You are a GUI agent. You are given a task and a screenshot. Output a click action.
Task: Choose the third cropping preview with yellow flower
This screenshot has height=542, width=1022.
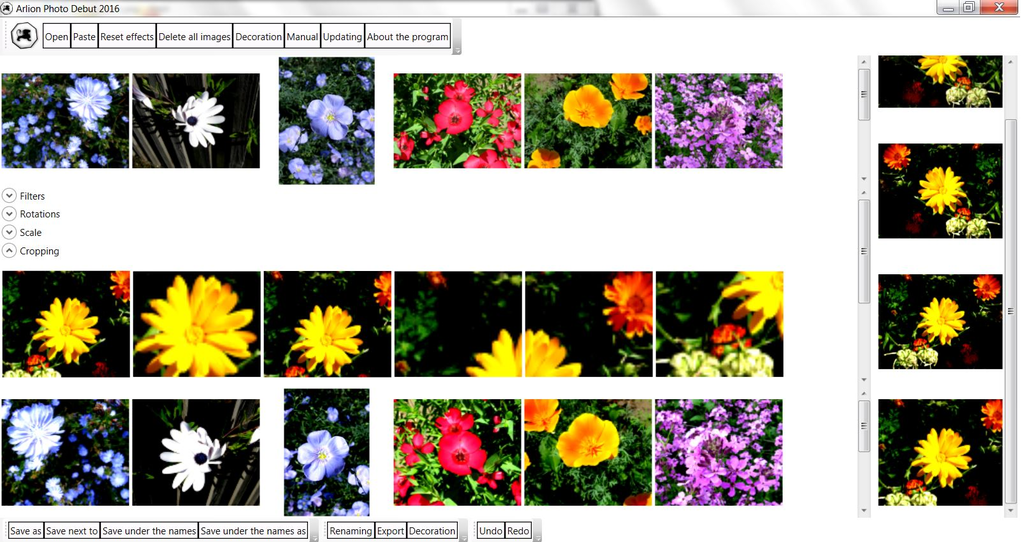tap(327, 324)
